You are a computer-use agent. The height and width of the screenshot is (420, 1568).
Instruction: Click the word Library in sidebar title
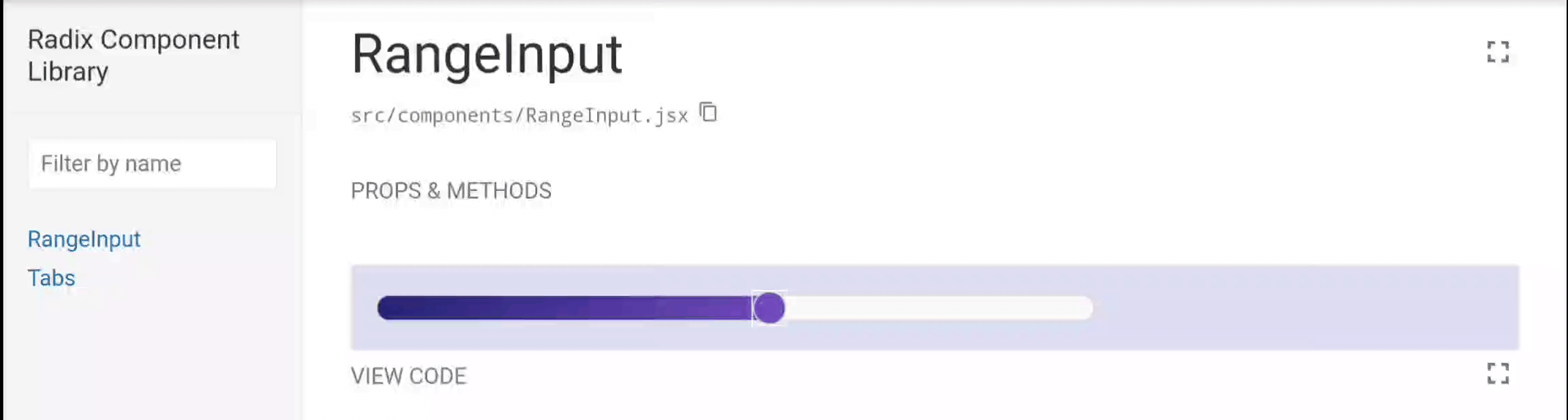tap(67, 72)
